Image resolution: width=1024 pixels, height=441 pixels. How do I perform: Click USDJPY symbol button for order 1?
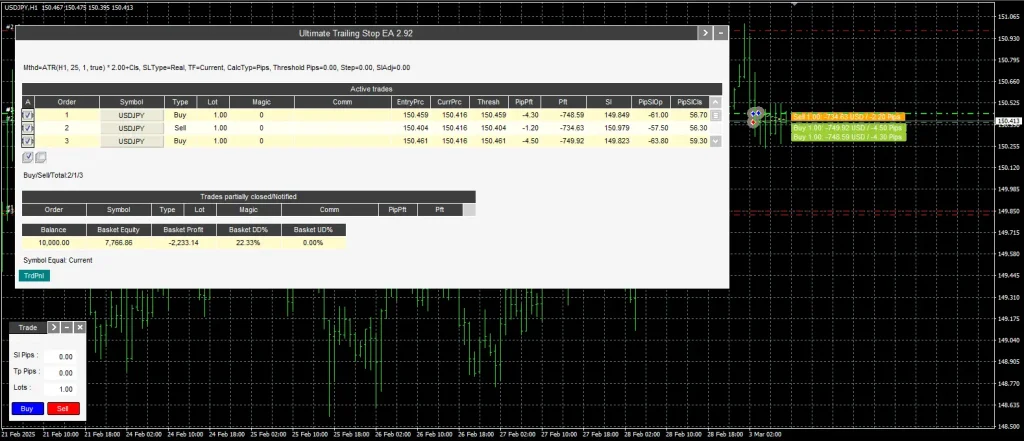[x=132, y=115]
